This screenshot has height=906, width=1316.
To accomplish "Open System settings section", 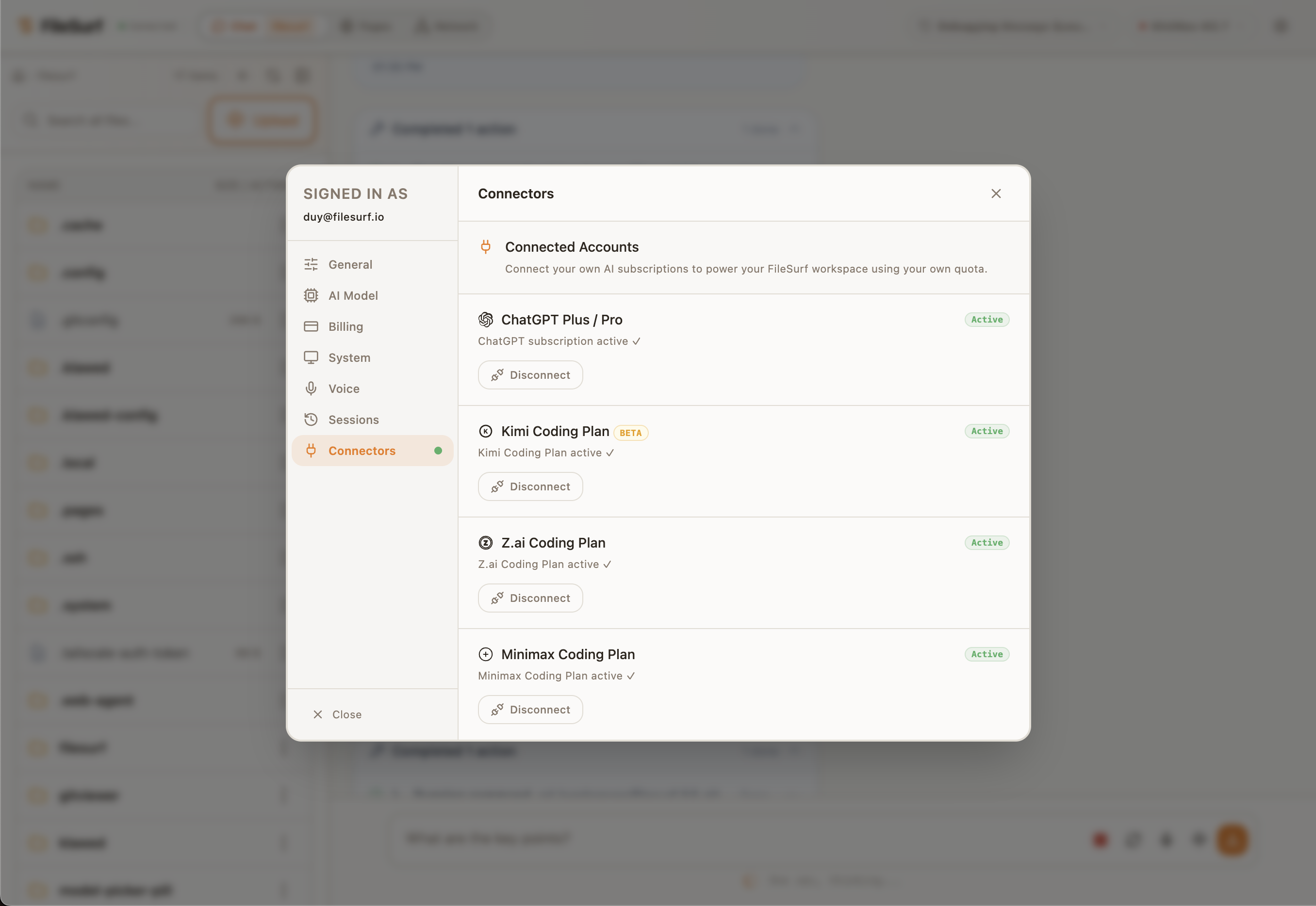I will tap(349, 357).
